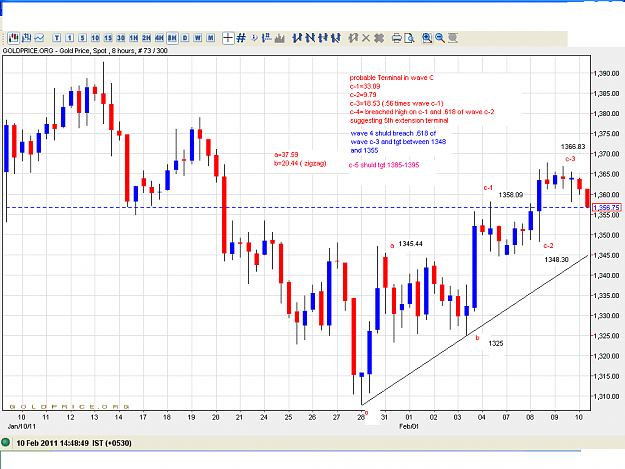Click the first blue trend-line drawing tool
The width and height of the screenshot is (625, 469).
tap(297, 38)
